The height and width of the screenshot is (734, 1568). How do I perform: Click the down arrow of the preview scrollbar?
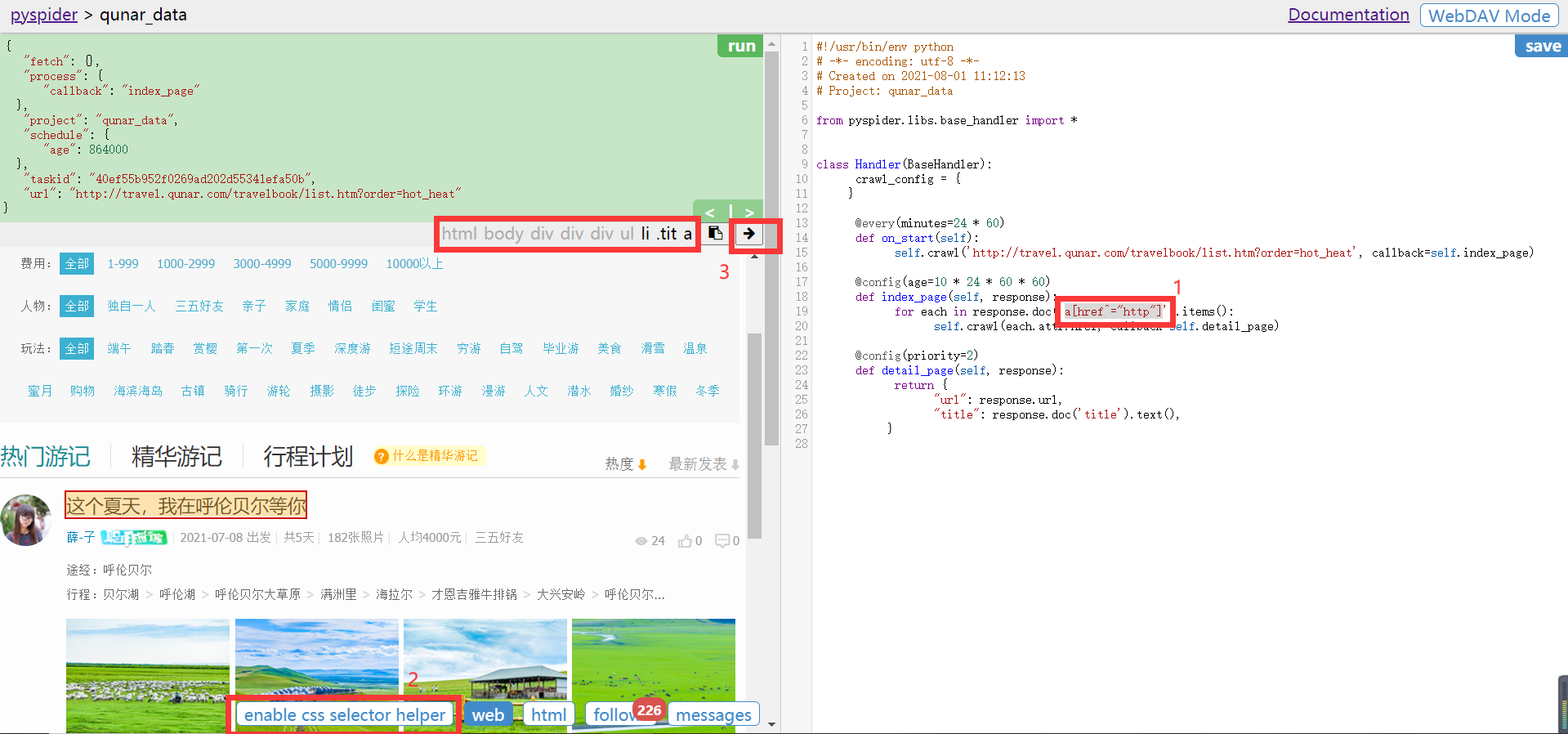771,724
